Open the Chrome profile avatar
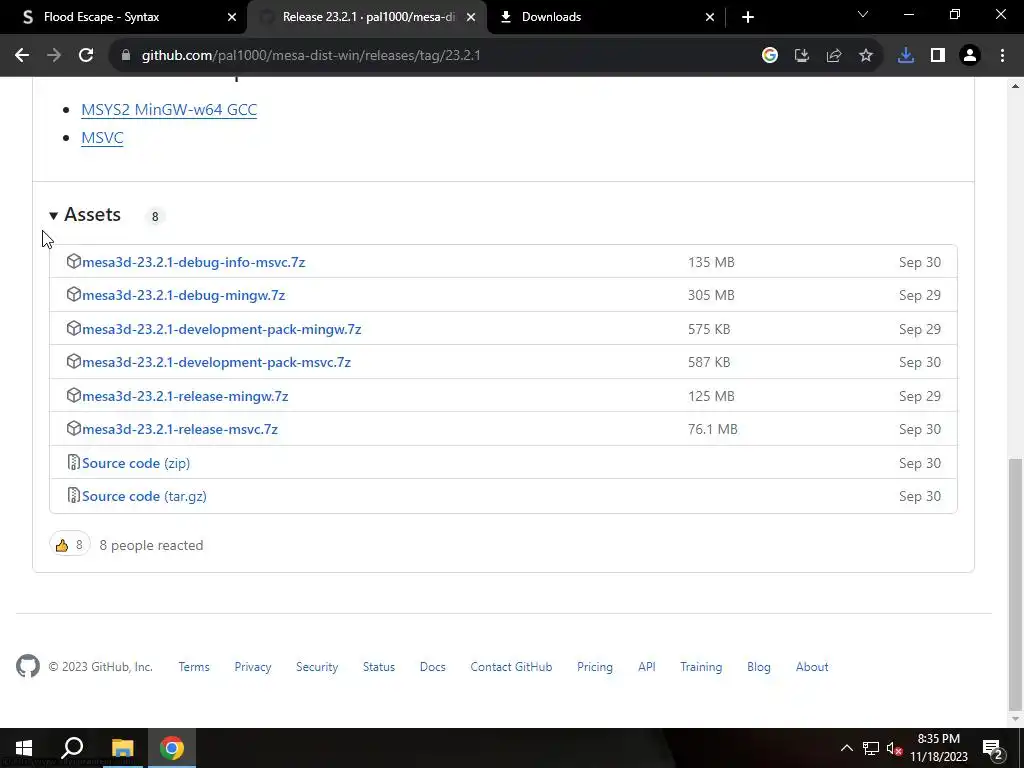Image resolution: width=1024 pixels, height=768 pixels. [970, 56]
